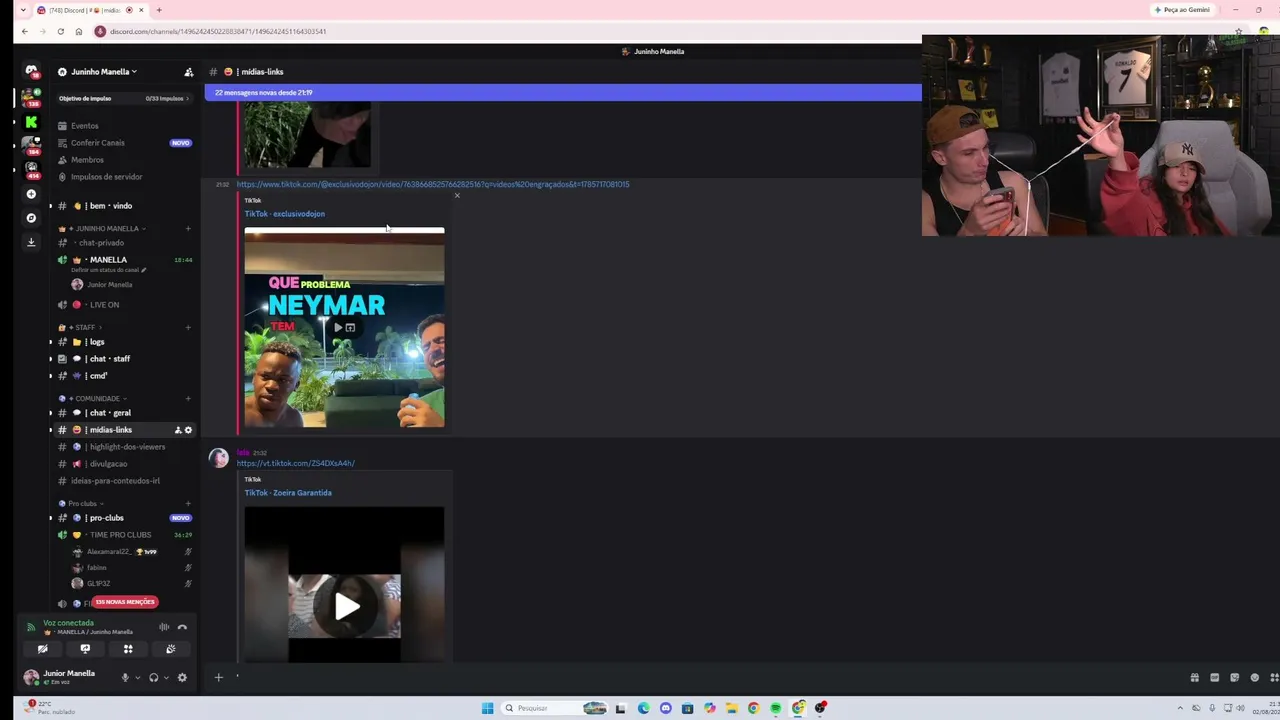Deafen with the headphones button
Screen dimensions: 1280x720
point(153,677)
